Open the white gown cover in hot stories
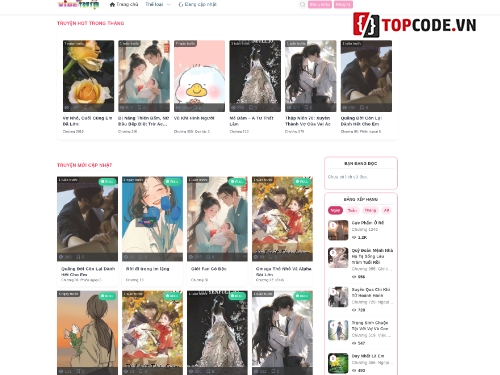Viewport: 500px width, 375px height. point(255,76)
